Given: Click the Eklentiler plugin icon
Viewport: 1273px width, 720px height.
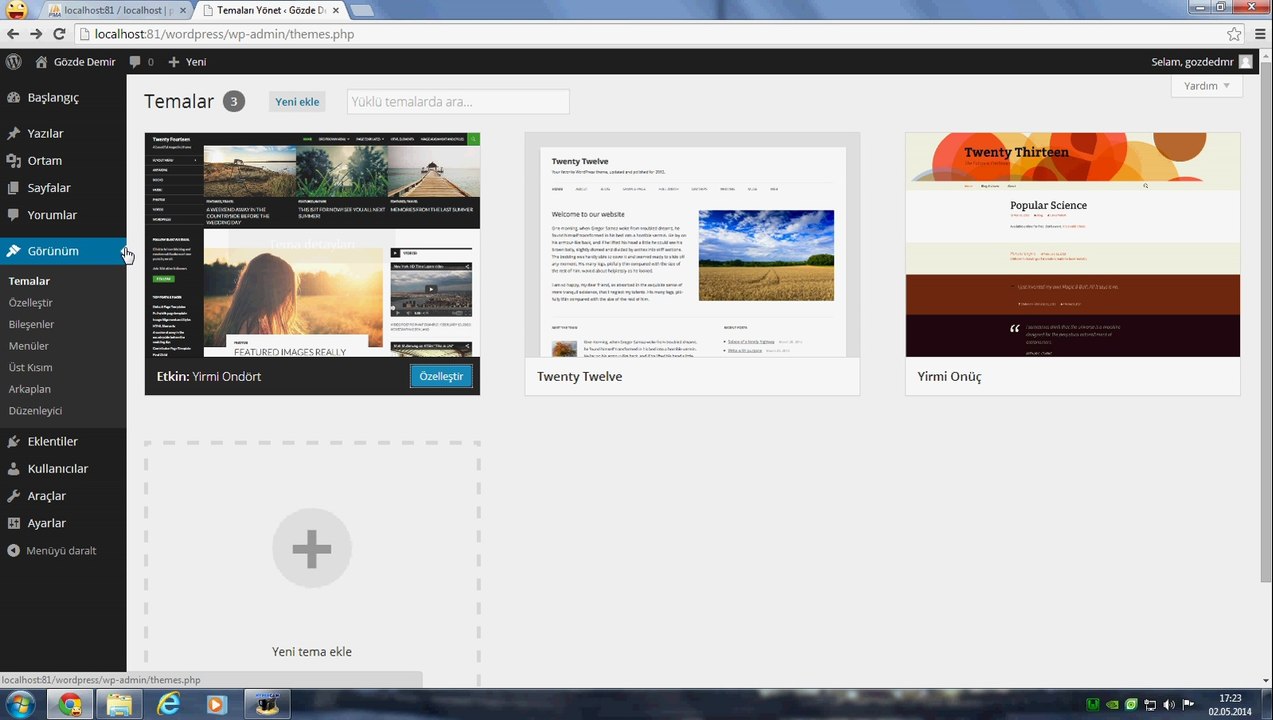Looking at the screenshot, I should point(14,441).
